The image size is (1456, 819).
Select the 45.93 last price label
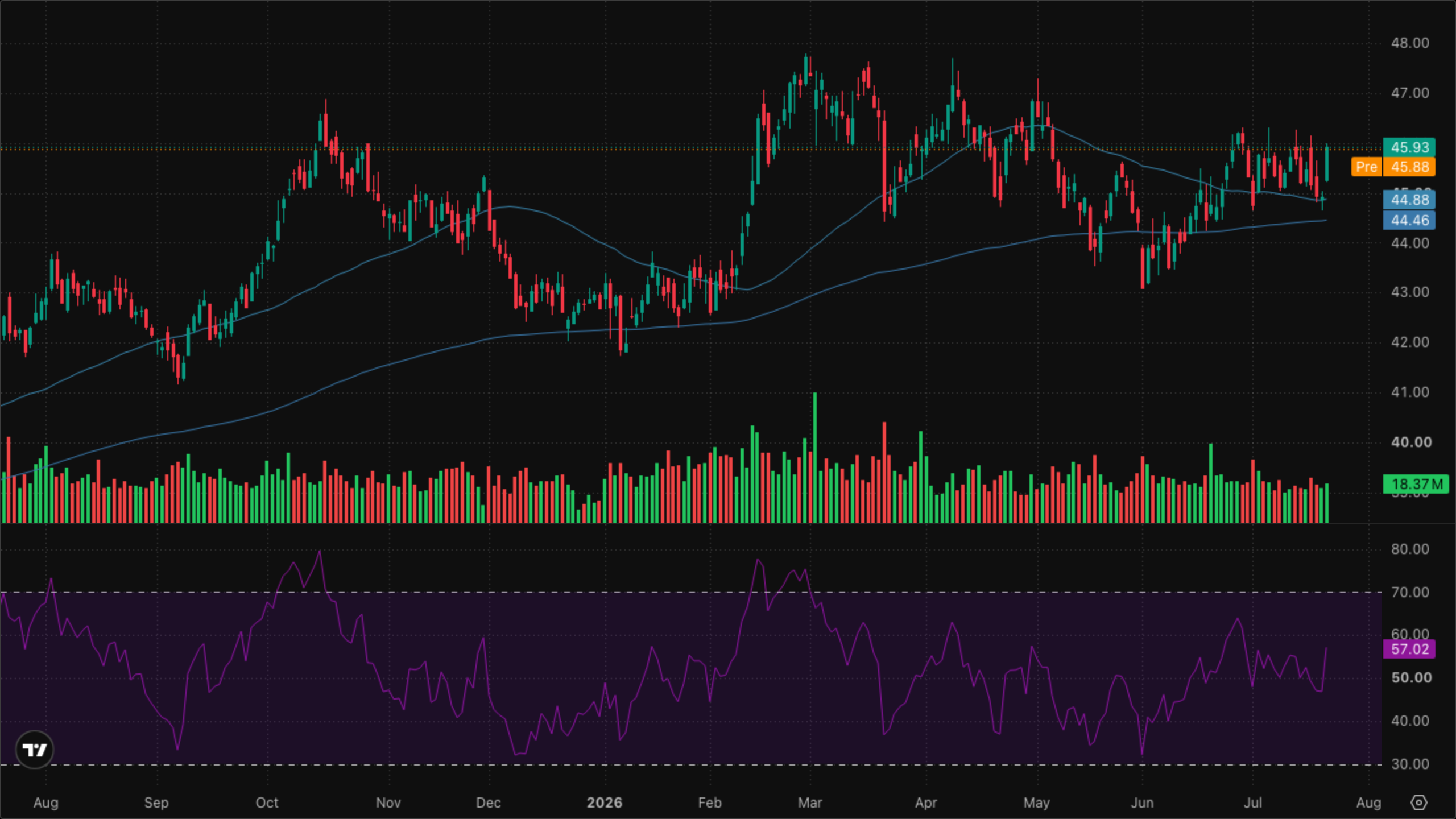1409,147
